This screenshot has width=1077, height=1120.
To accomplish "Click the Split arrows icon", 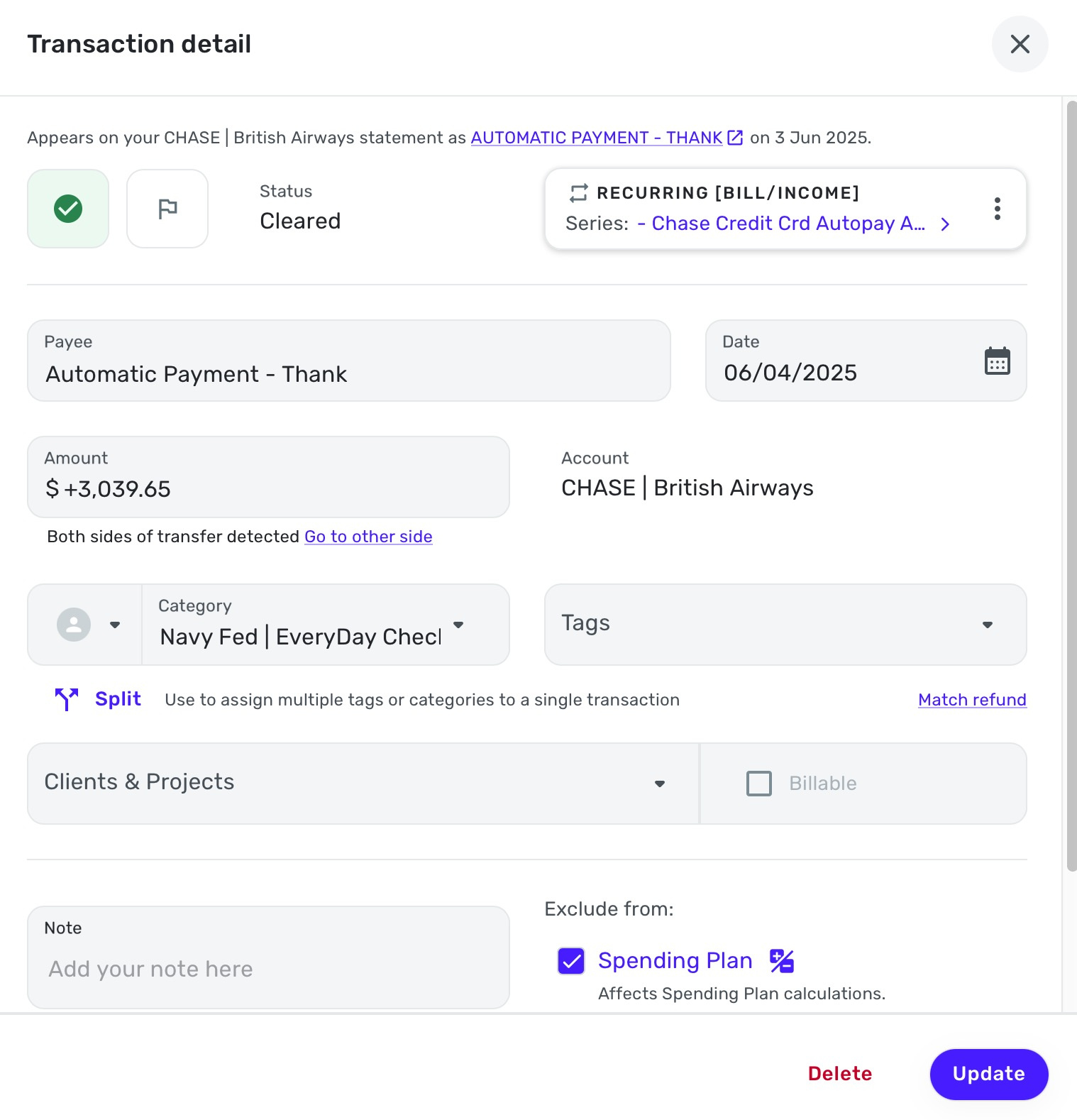I will 67,699.
